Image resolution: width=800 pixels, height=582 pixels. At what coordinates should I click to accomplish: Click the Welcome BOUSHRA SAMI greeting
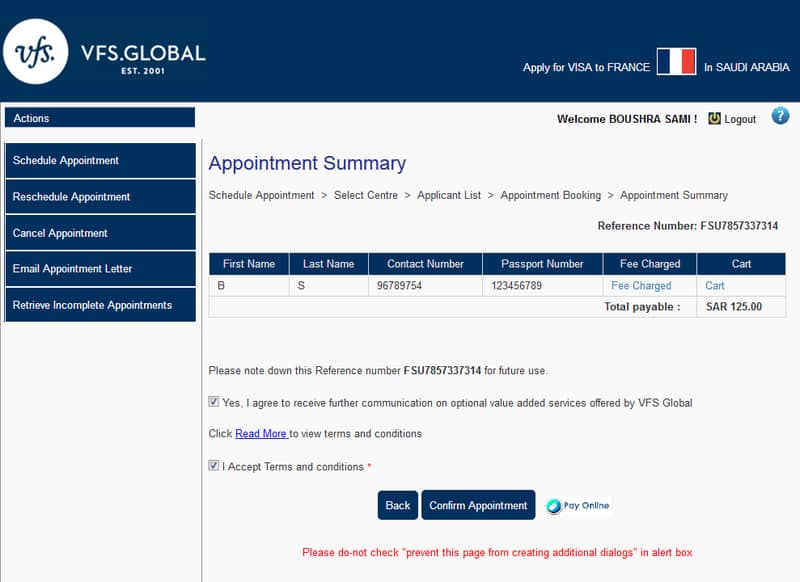(627, 119)
